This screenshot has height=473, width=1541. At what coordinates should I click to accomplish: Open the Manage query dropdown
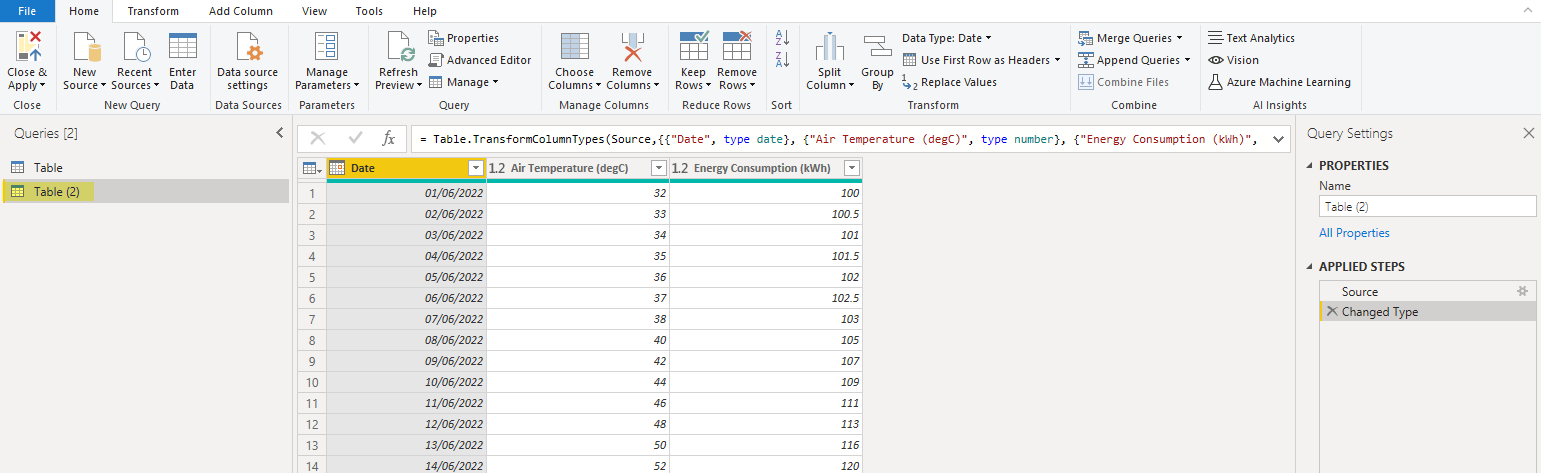[x=464, y=82]
